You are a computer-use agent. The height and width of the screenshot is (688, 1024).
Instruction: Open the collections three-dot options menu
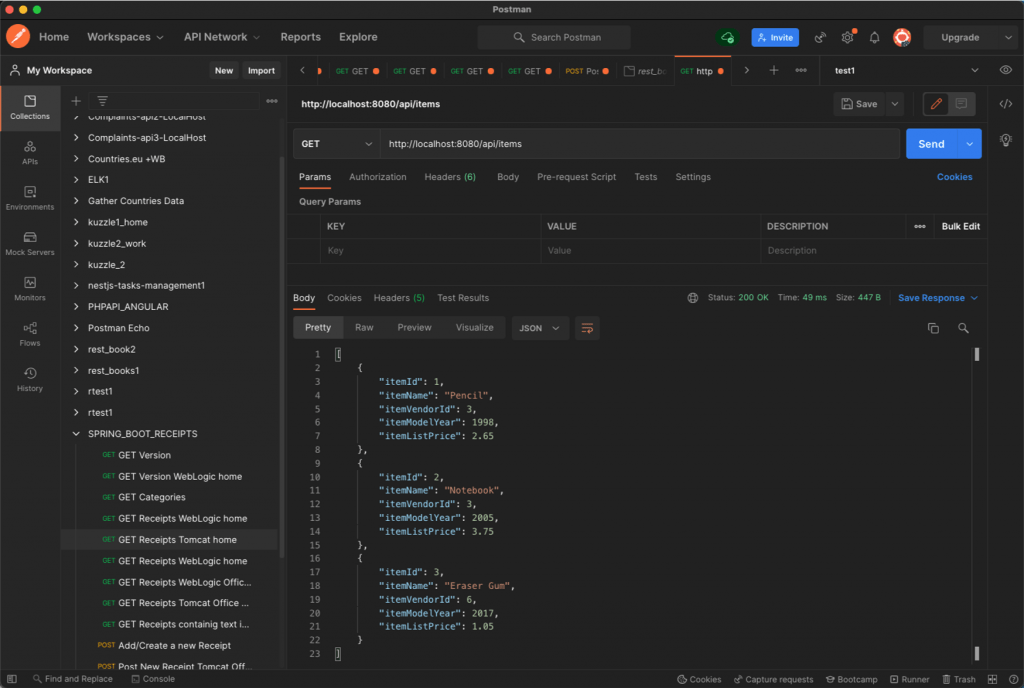coord(272,101)
